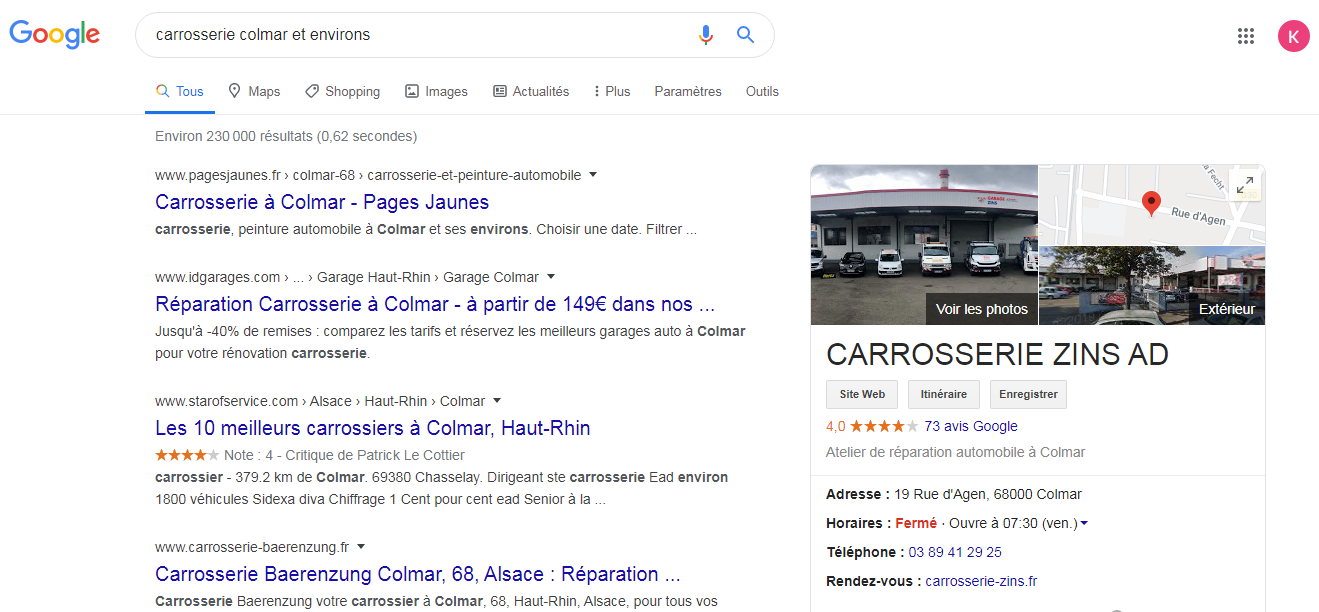Click the Voir les photos thumbnail
Viewport: 1319px width, 612px height.
pyautogui.click(x=924, y=245)
